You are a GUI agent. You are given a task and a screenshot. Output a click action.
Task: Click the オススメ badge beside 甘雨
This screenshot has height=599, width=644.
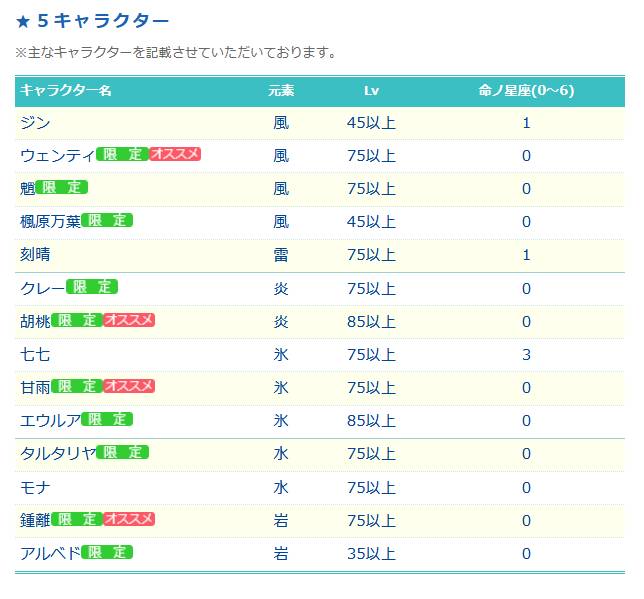129,386
